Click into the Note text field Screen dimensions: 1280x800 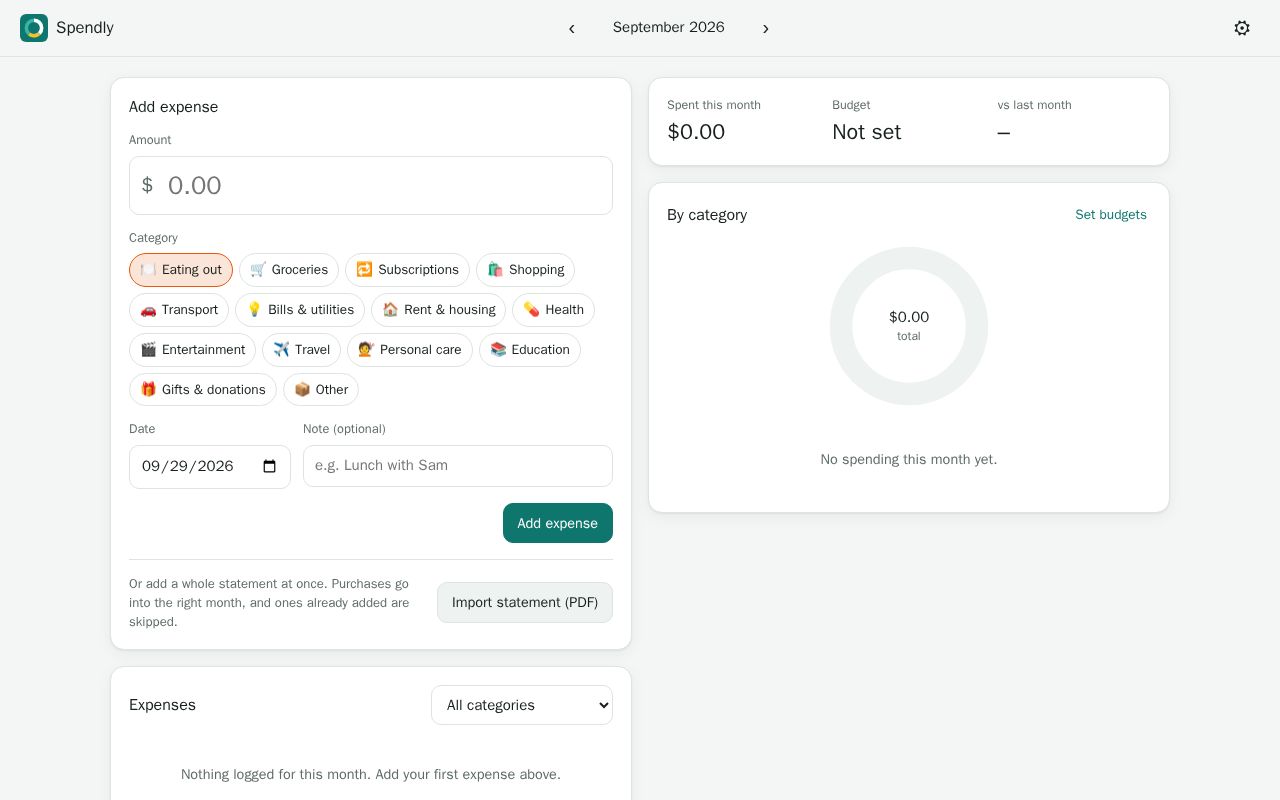[x=458, y=466]
